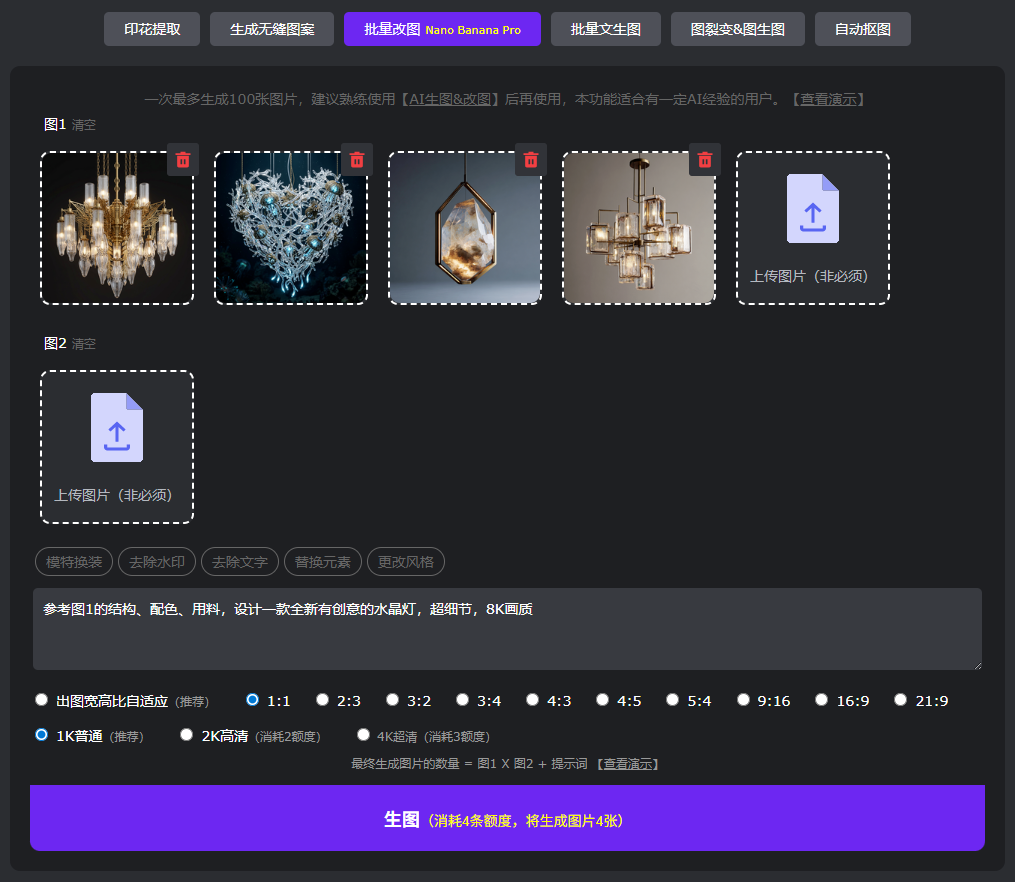Delete the crystal pendant lamp image
Viewport: 1015px width, 882px height.
point(530,160)
